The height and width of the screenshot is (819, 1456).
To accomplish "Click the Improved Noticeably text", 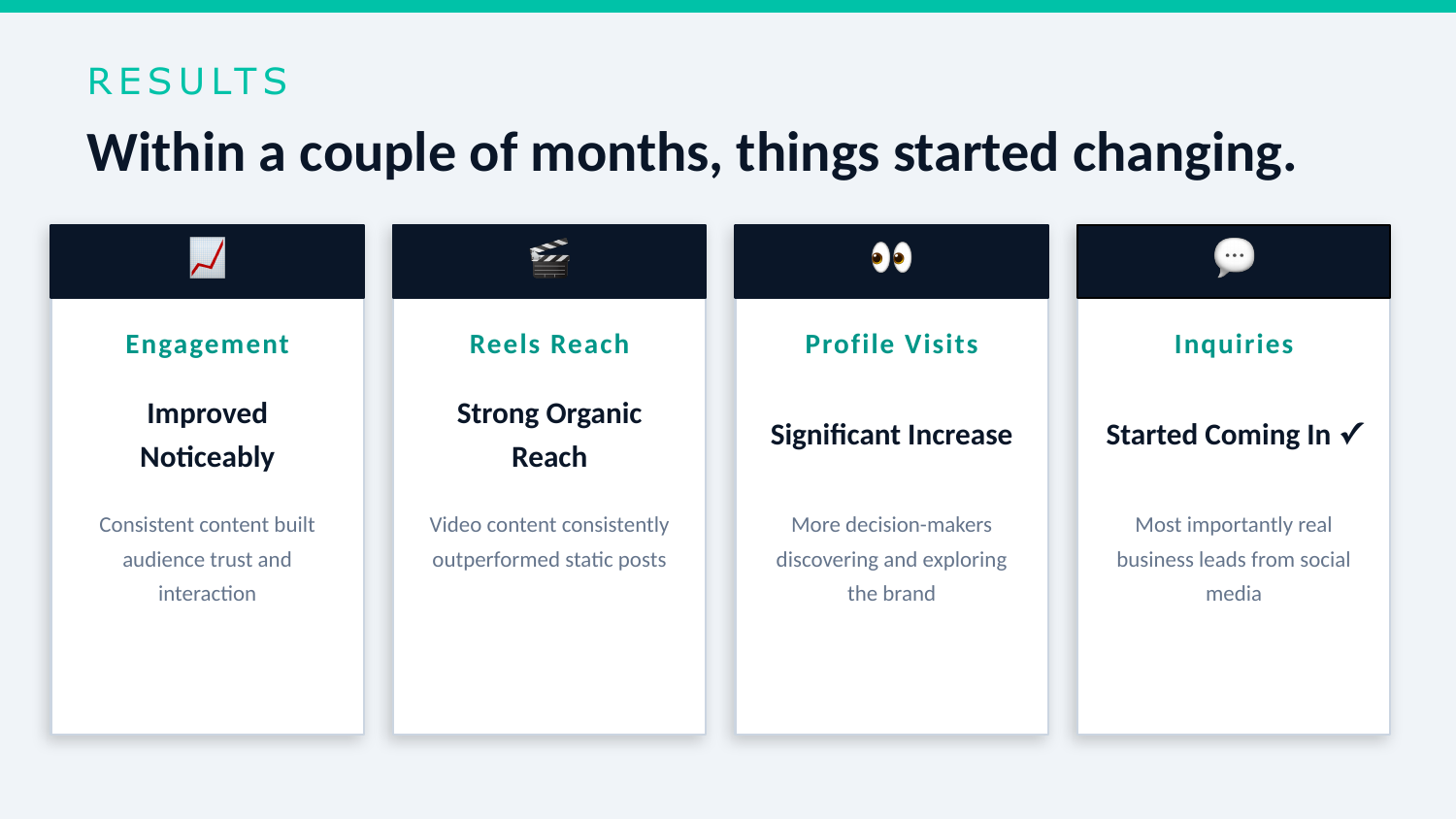I will tap(207, 435).
